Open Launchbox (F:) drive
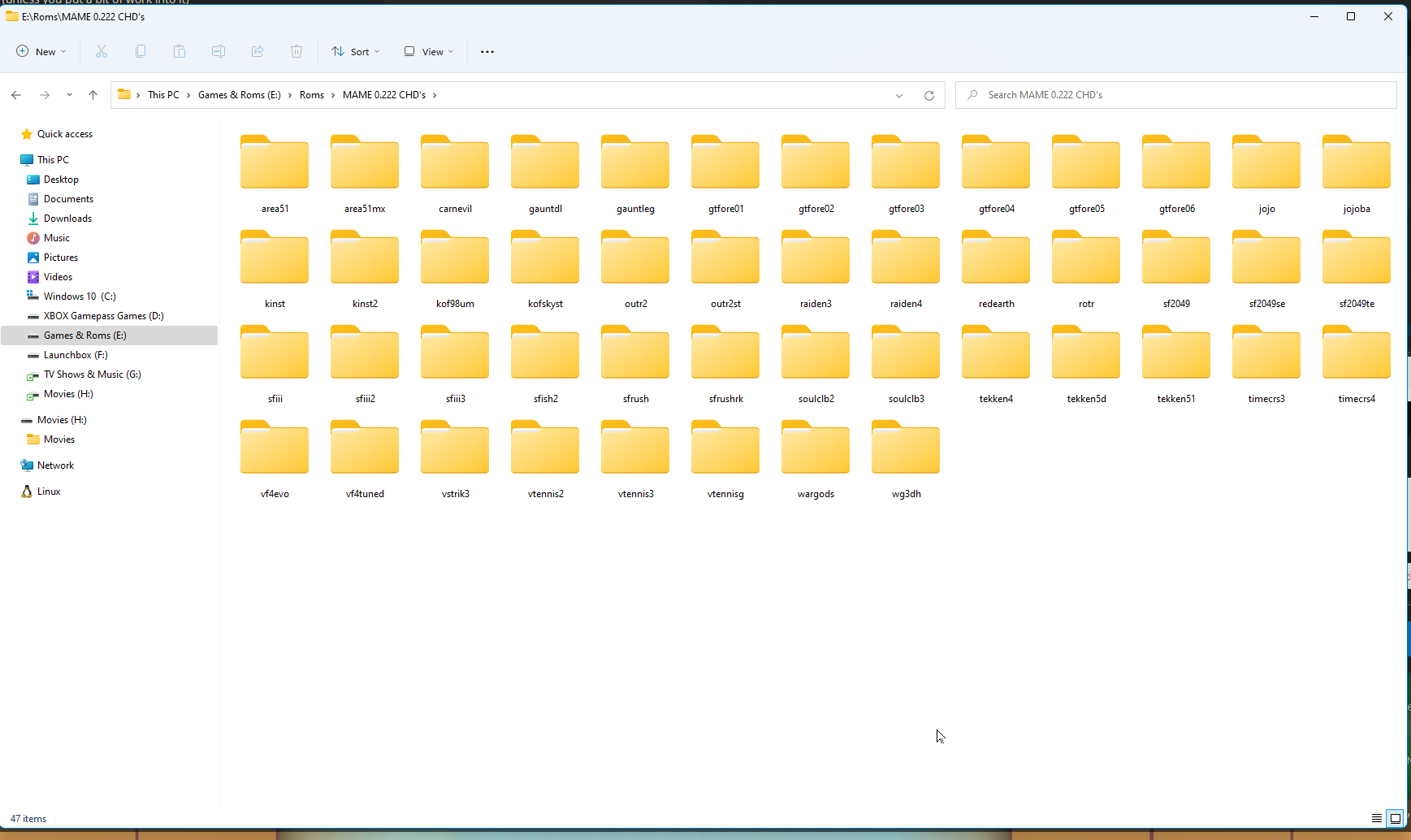This screenshot has width=1411, height=840. [x=67, y=355]
